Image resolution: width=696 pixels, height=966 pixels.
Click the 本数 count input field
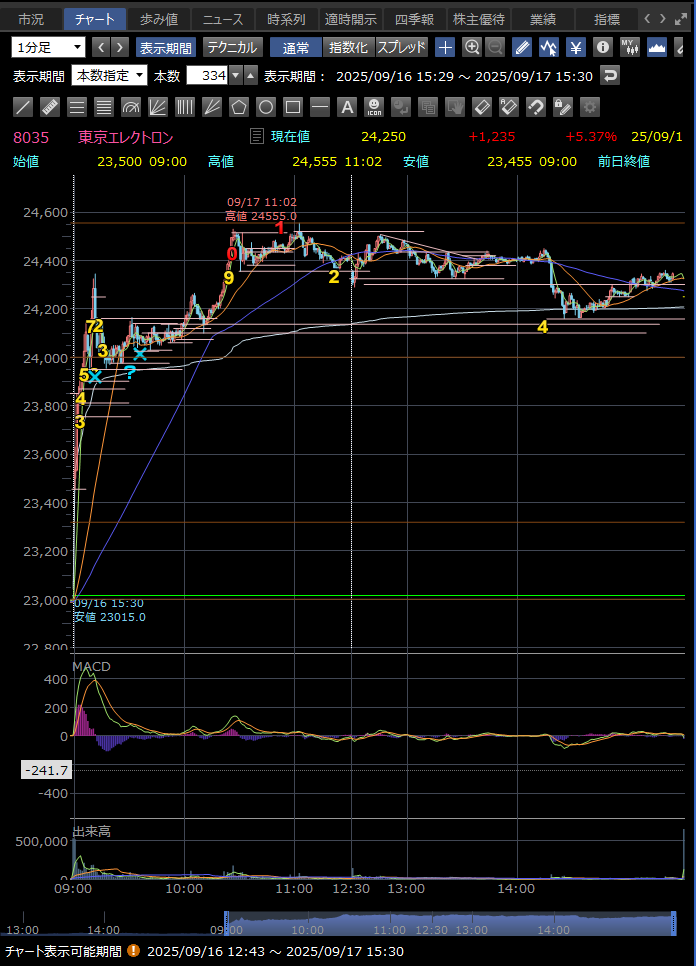pos(207,75)
